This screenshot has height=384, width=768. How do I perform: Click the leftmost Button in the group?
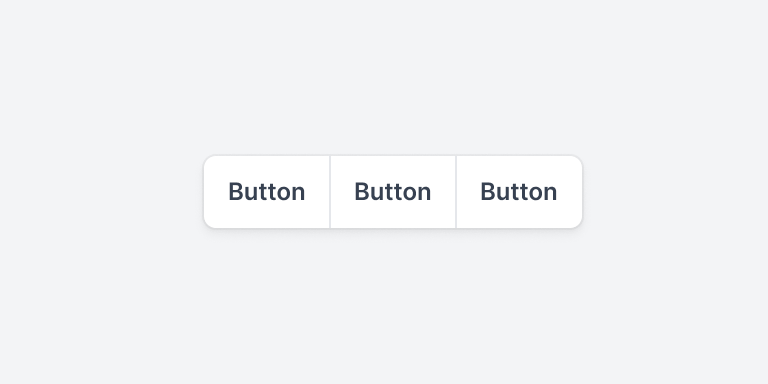[267, 192]
